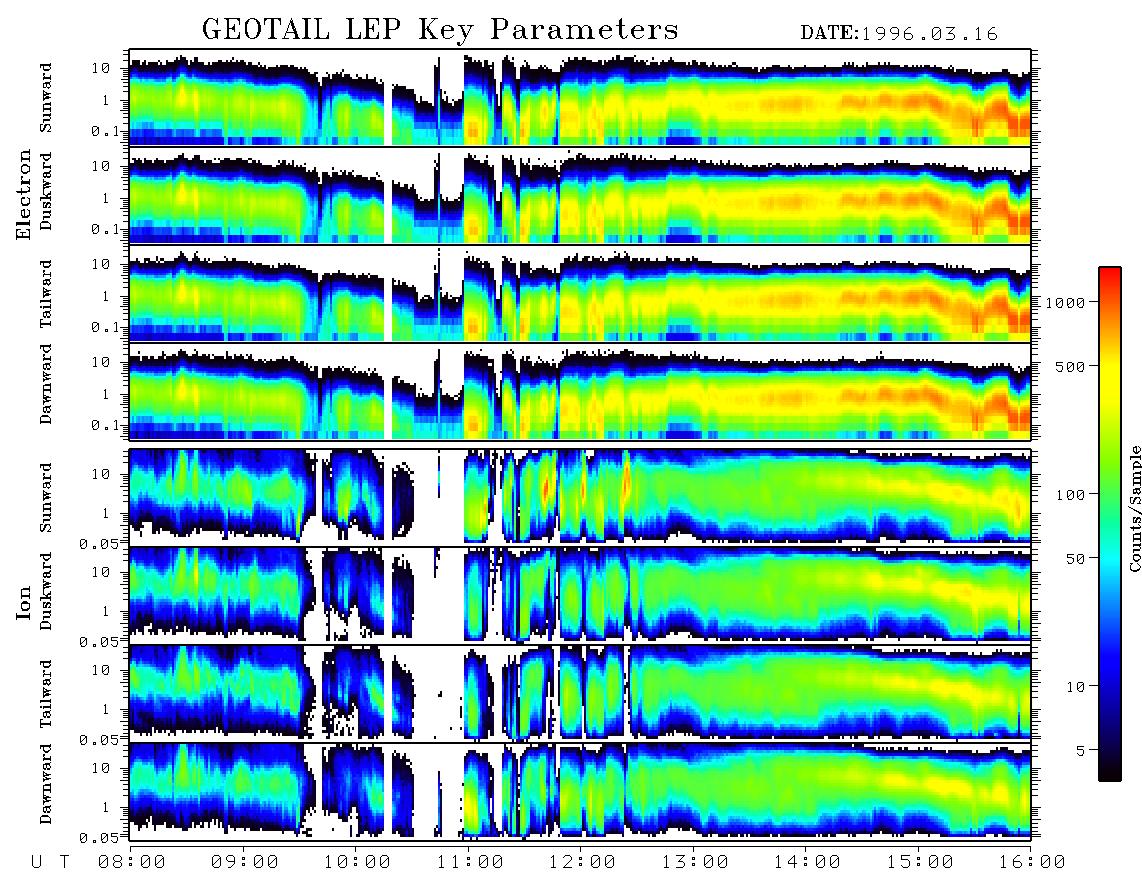1142x880 pixels.
Task: Click the vertical "Electron" group label
Action: point(24,194)
